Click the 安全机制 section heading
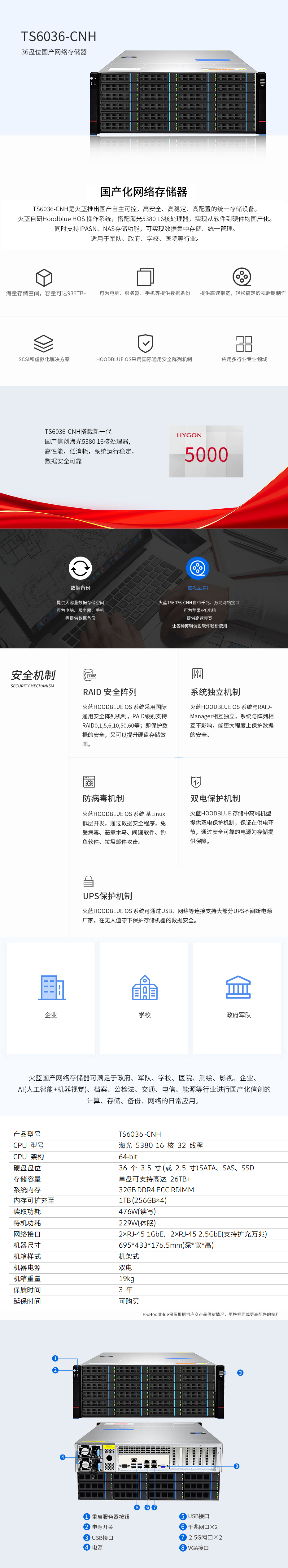Image resolution: width=288 pixels, height=1568 pixels. [x=33, y=675]
